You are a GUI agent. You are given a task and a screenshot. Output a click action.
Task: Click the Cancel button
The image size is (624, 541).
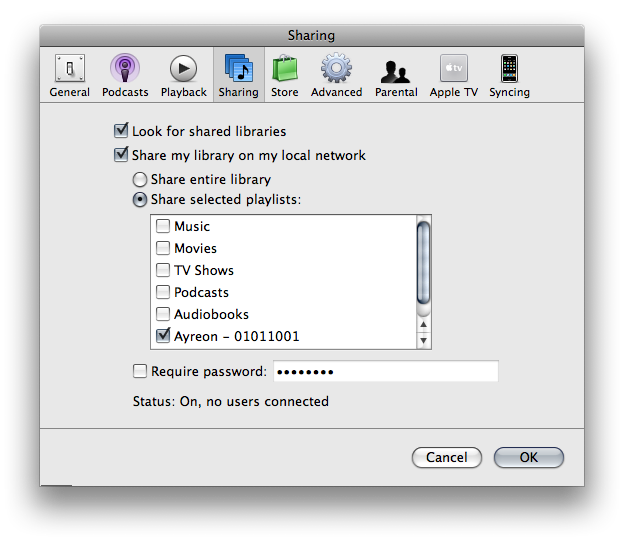447,457
